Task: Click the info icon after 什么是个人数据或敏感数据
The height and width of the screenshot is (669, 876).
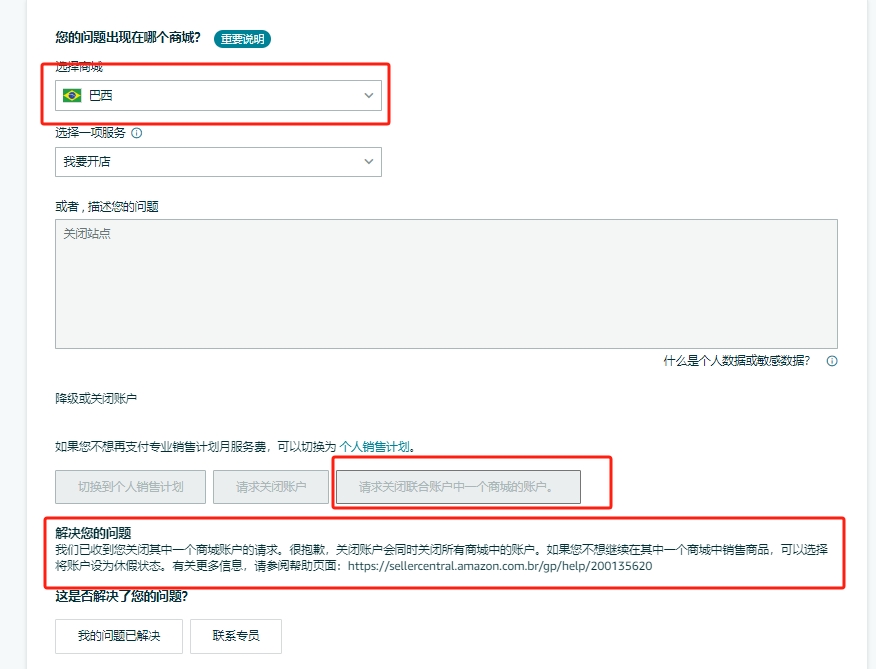Action: point(831,361)
